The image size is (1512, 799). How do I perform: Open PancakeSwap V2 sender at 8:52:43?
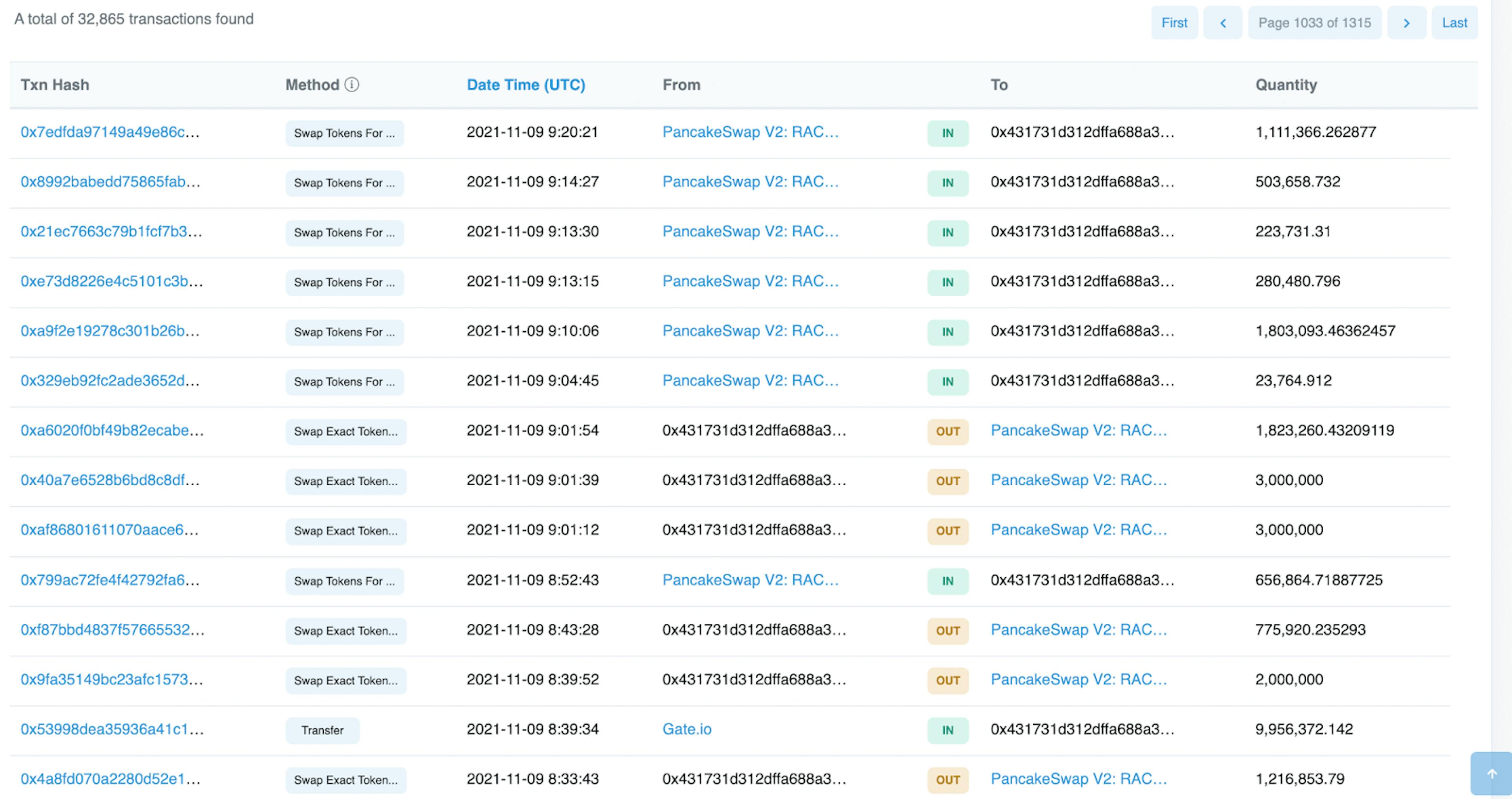[751, 580]
